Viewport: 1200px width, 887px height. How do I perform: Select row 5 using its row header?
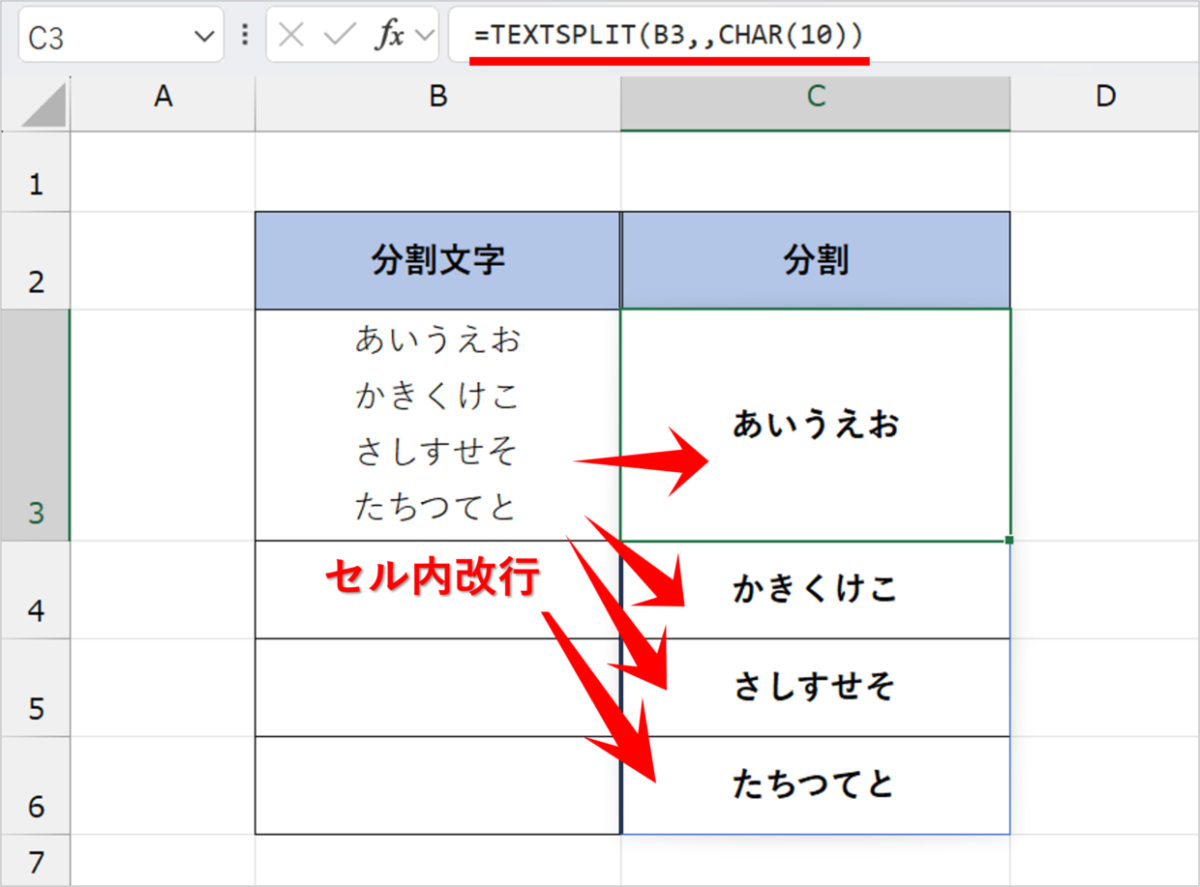coord(36,686)
